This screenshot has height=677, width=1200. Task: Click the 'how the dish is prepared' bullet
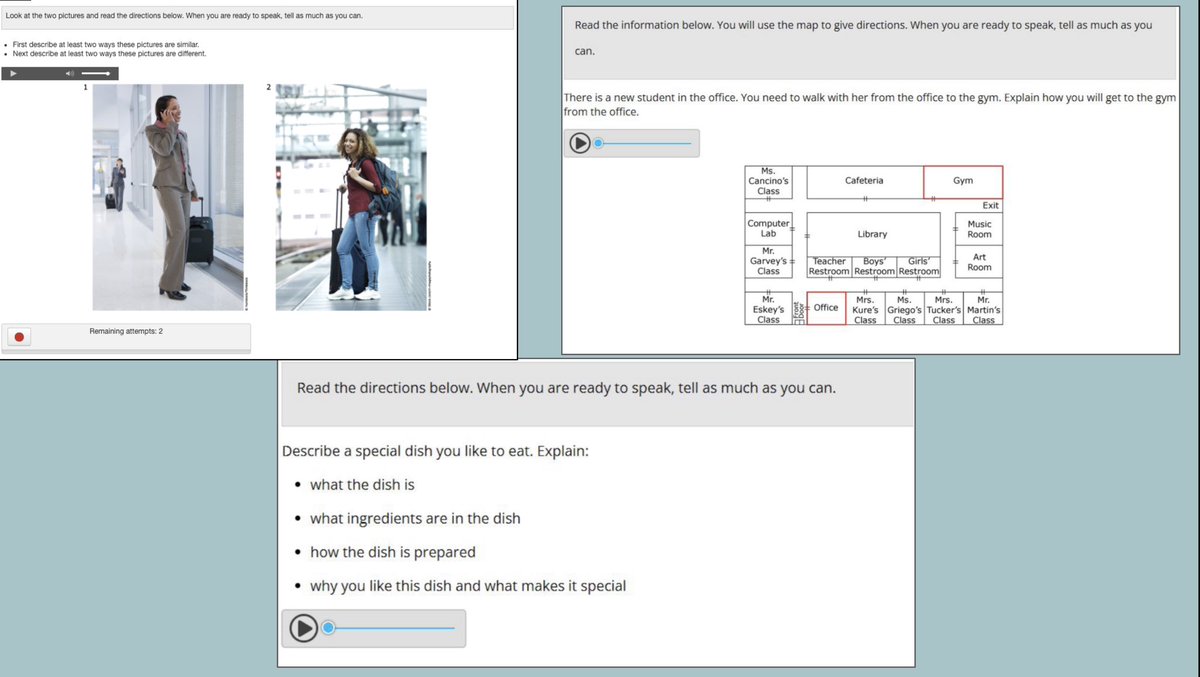pyautogui.click(x=393, y=552)
